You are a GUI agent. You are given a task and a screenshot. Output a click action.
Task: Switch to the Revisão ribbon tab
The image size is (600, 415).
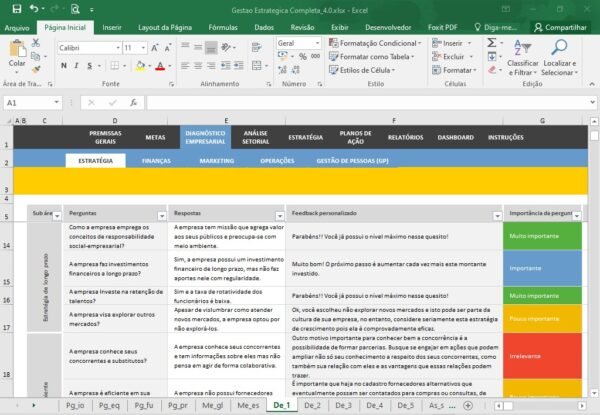tap(302, 28)
